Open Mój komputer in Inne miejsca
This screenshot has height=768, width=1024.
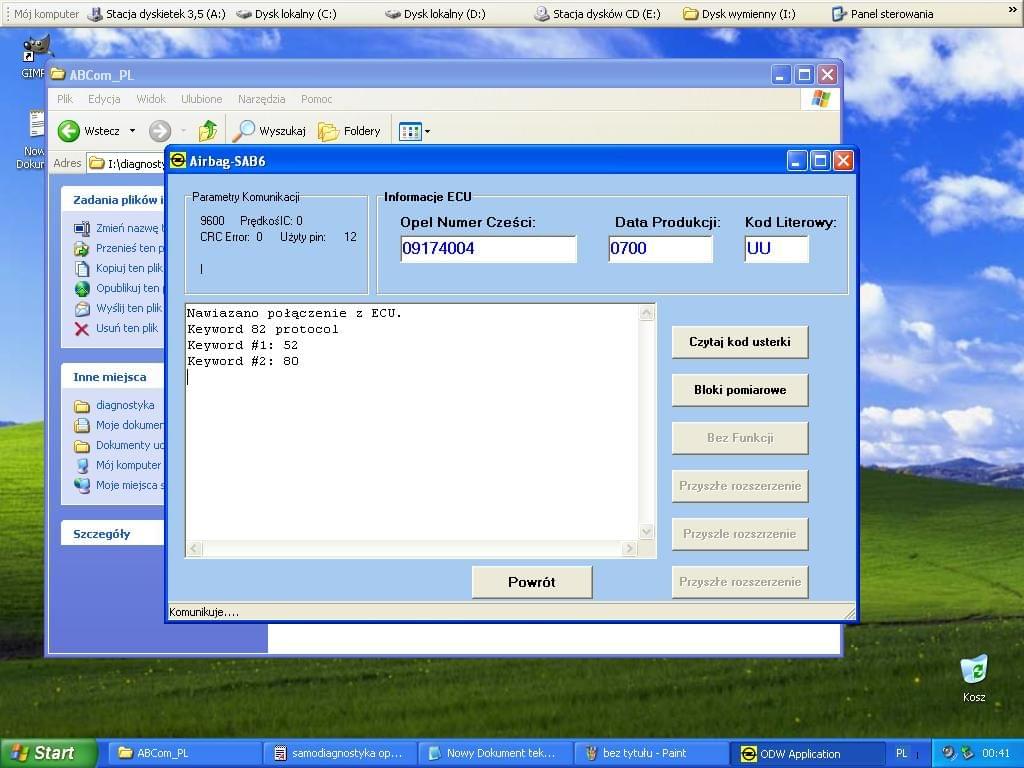coord(118,465)
